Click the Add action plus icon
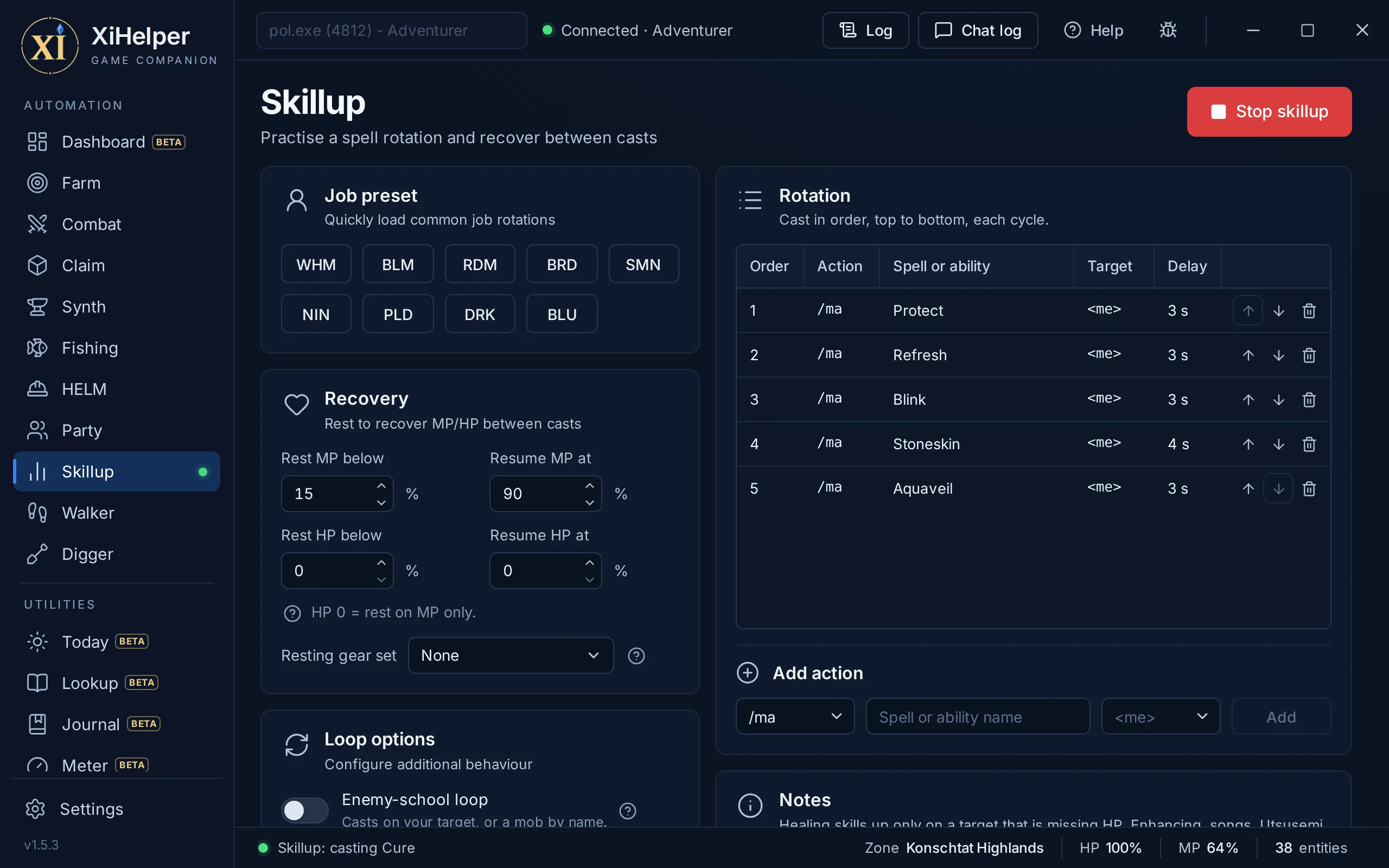 click(747, 673)
